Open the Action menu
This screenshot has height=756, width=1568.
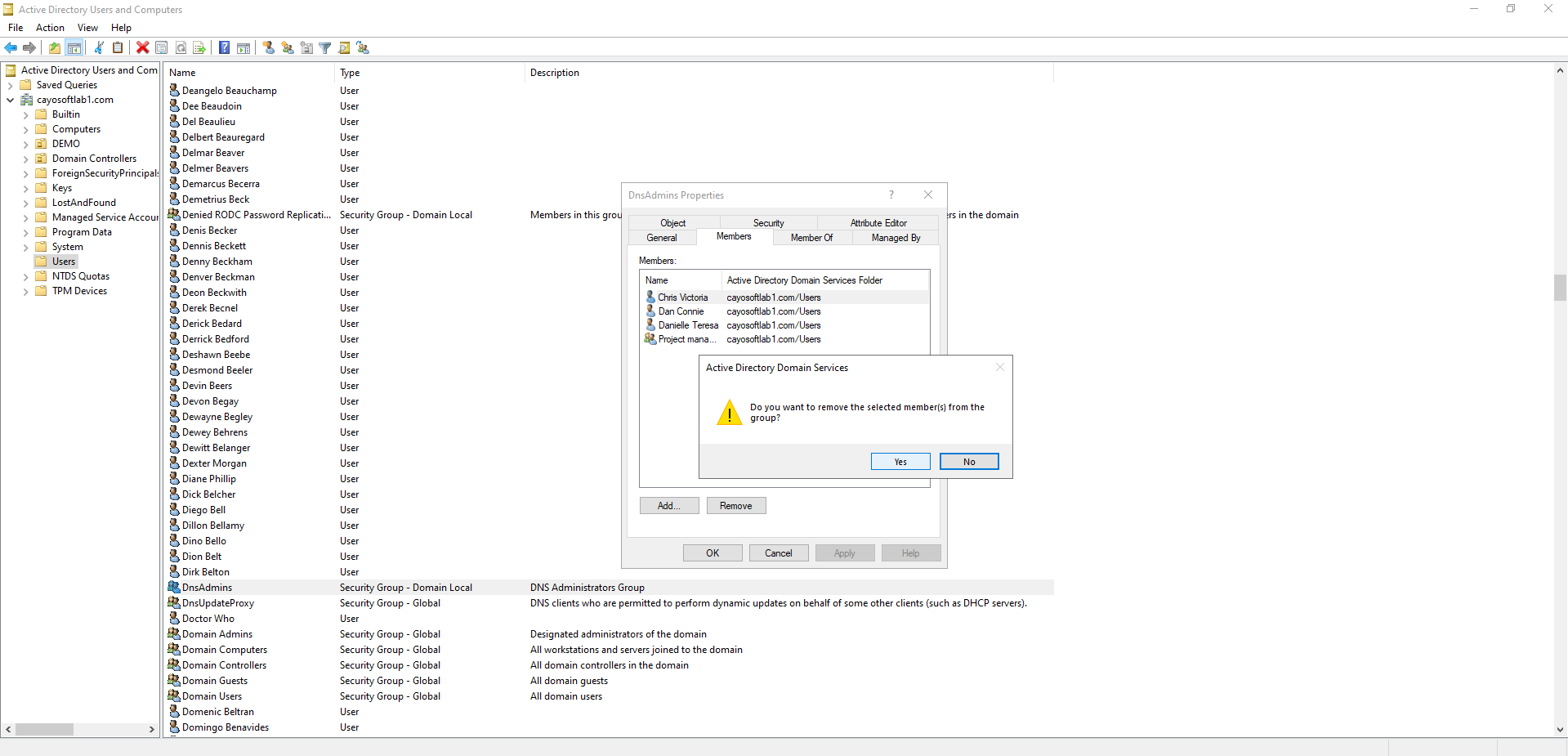[50, 28]
